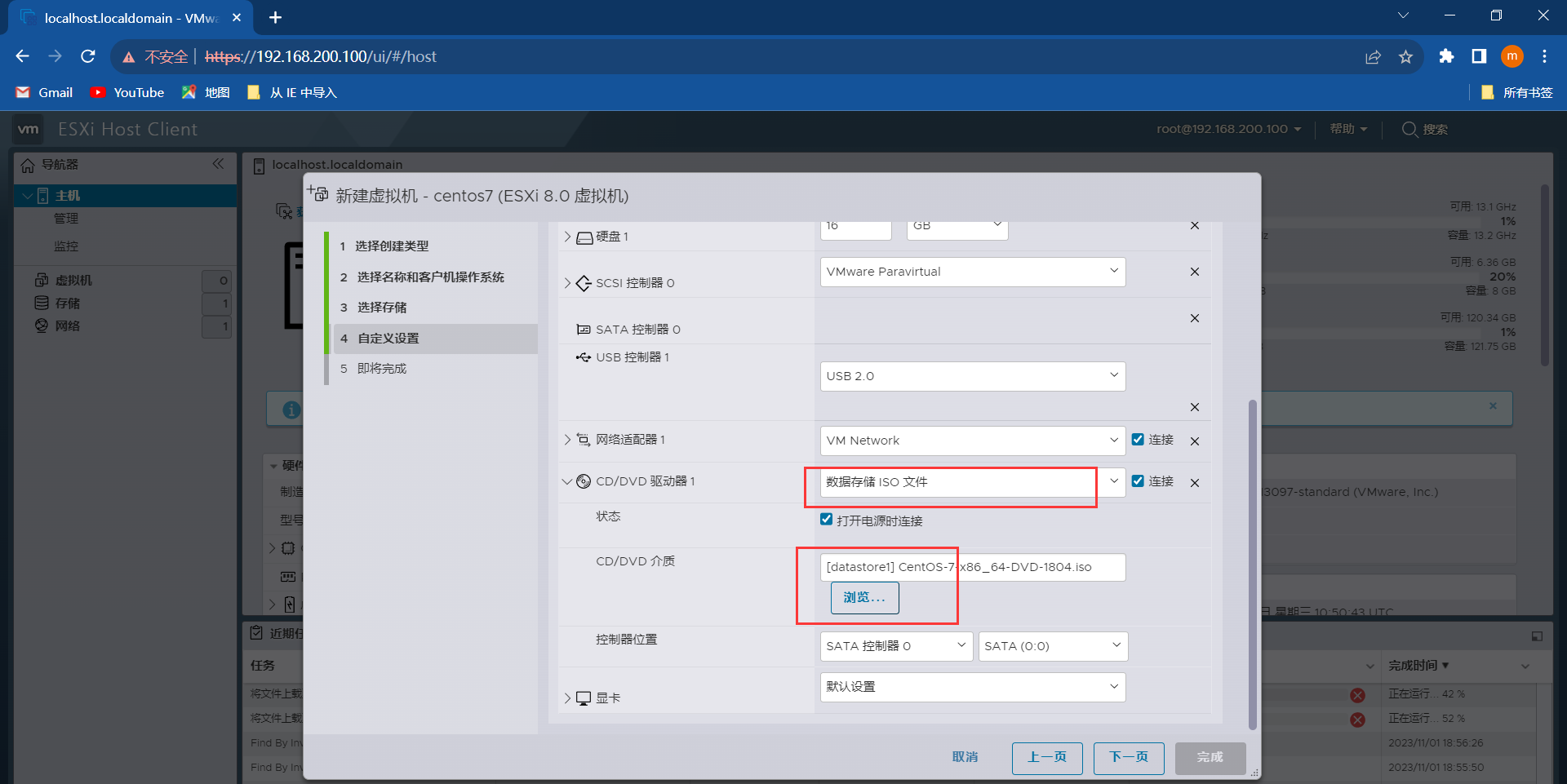Click the wizard settings vertical scrollbar

pyautogui.click(x=1253, y=563)
